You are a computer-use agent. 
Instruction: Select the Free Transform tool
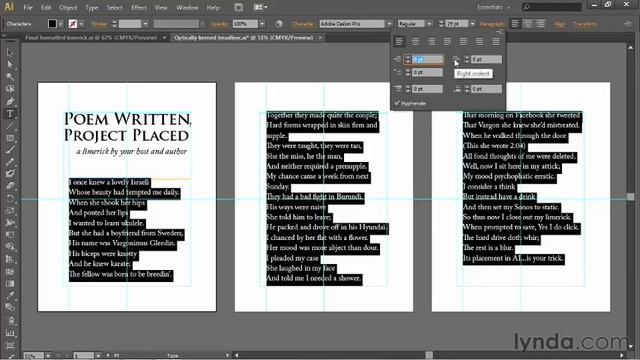point(10,235)
